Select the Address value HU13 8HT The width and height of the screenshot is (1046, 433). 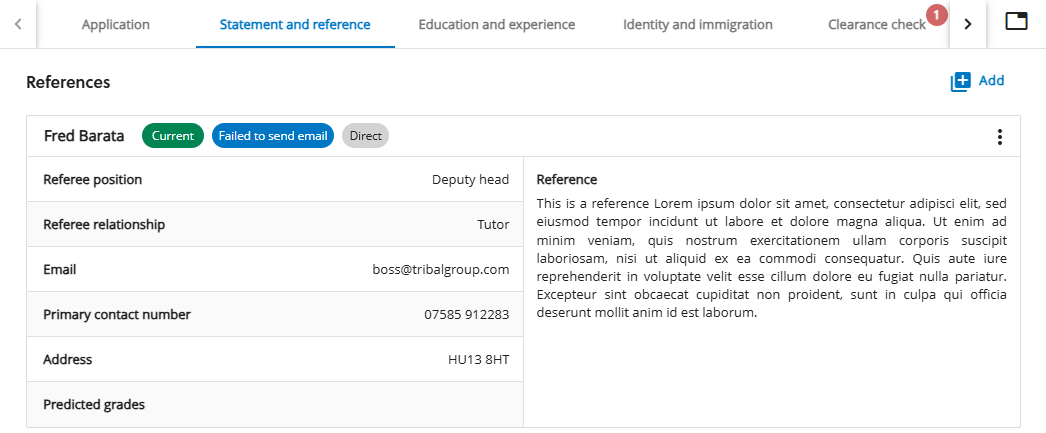tap(478, 359)
